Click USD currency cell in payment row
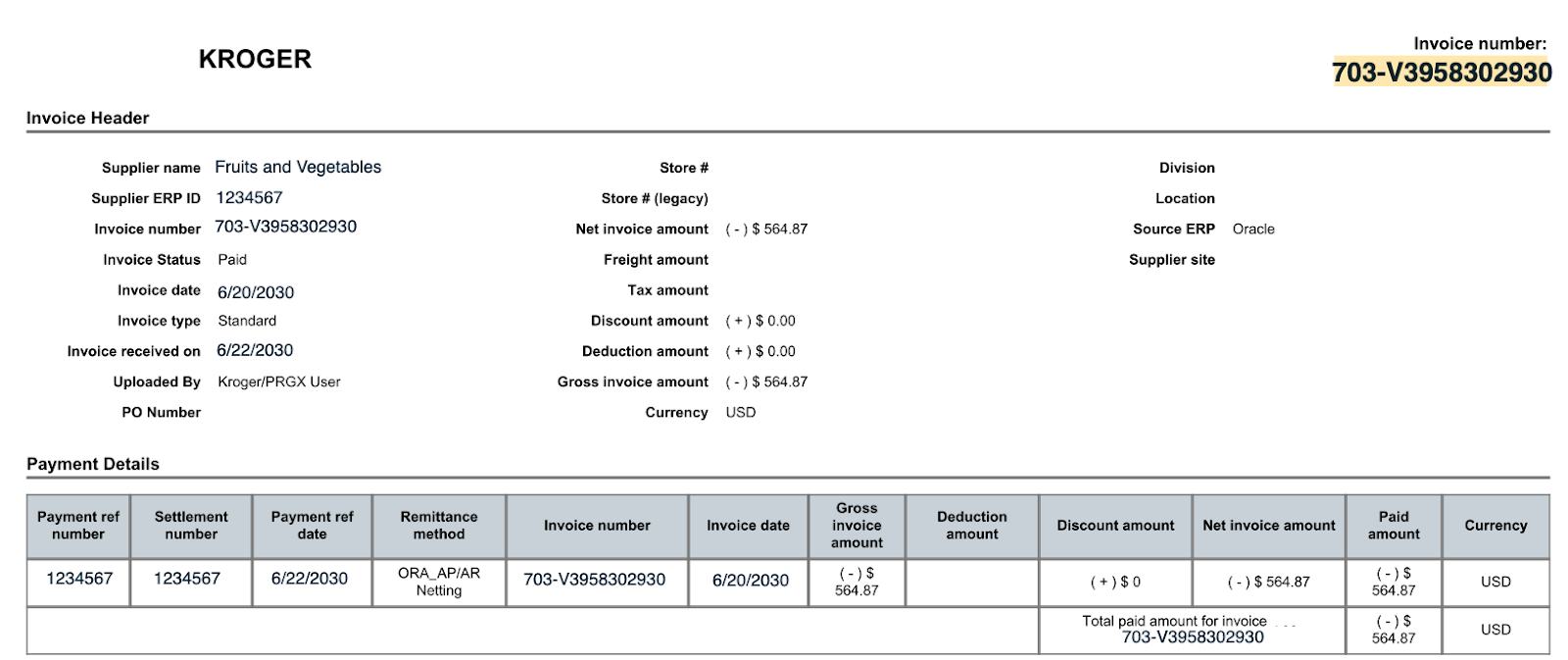 [x=1495, y=582]
